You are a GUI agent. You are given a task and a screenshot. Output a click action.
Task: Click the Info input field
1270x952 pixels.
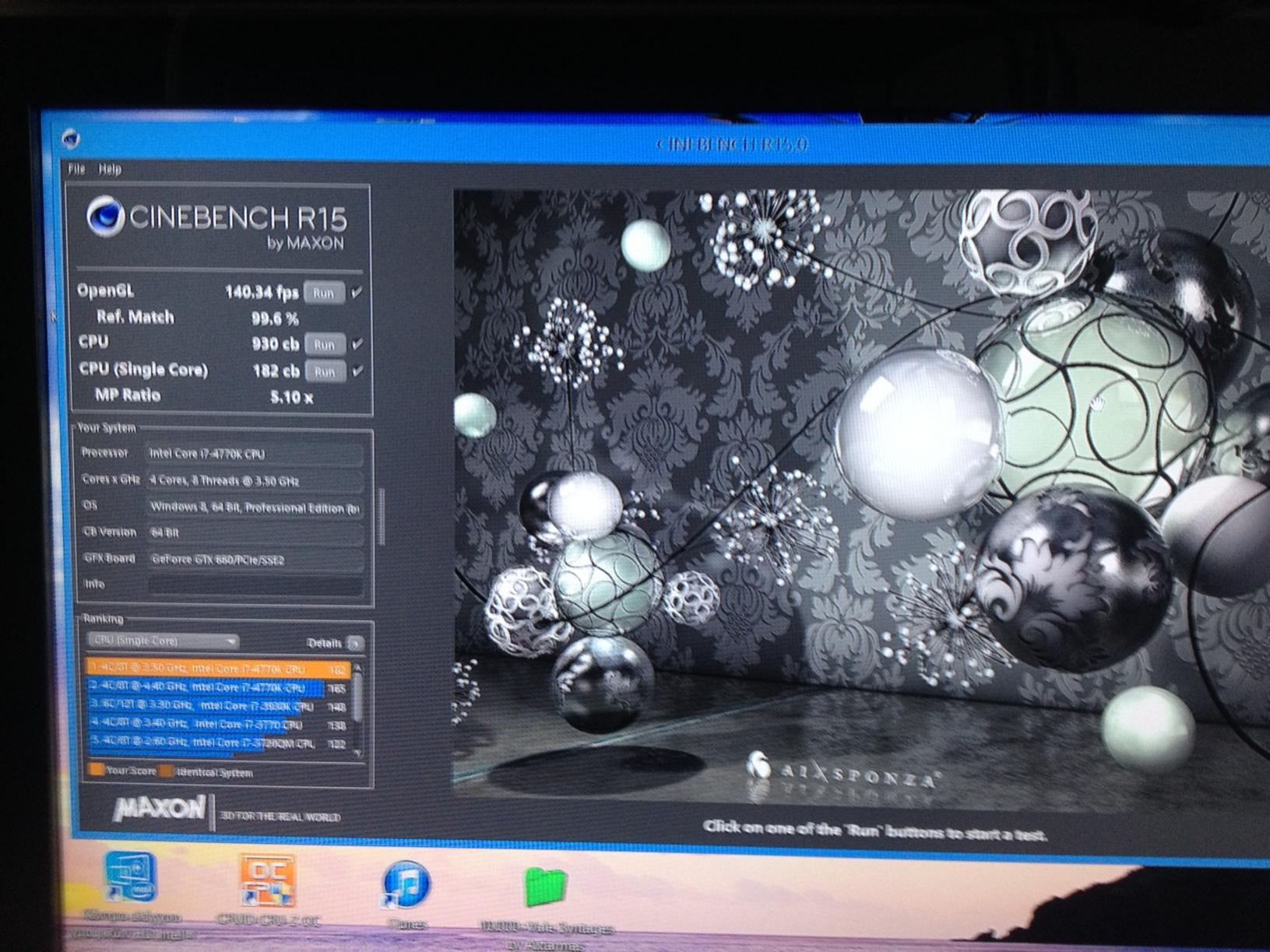(255, 585)
